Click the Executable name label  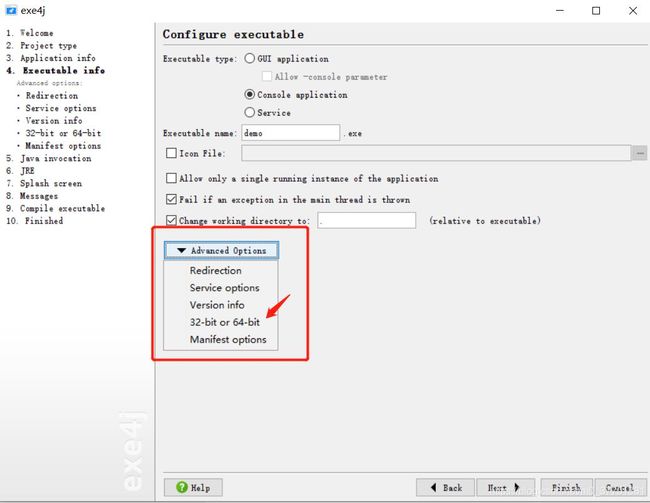coord(200,133)
